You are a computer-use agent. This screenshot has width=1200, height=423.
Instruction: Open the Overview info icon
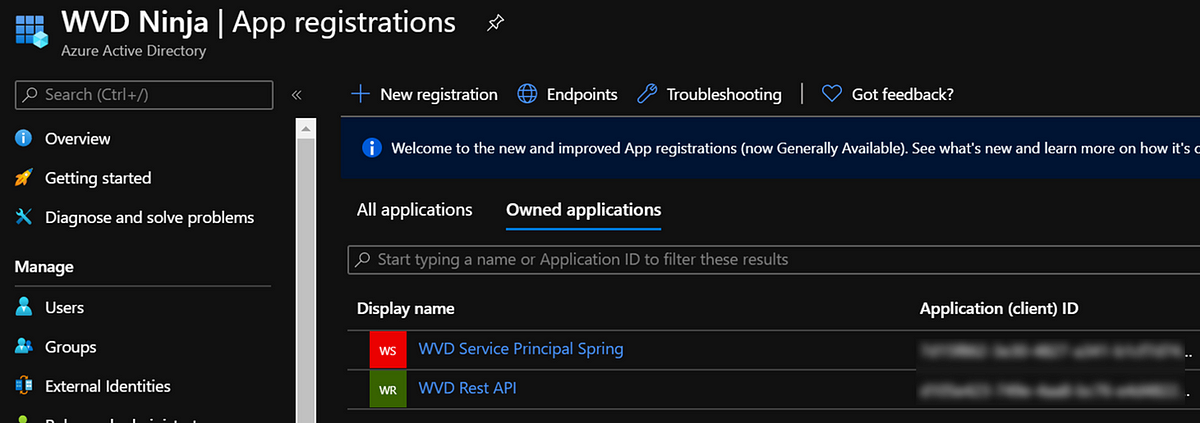pyautogui.click(x=24, y=138)
